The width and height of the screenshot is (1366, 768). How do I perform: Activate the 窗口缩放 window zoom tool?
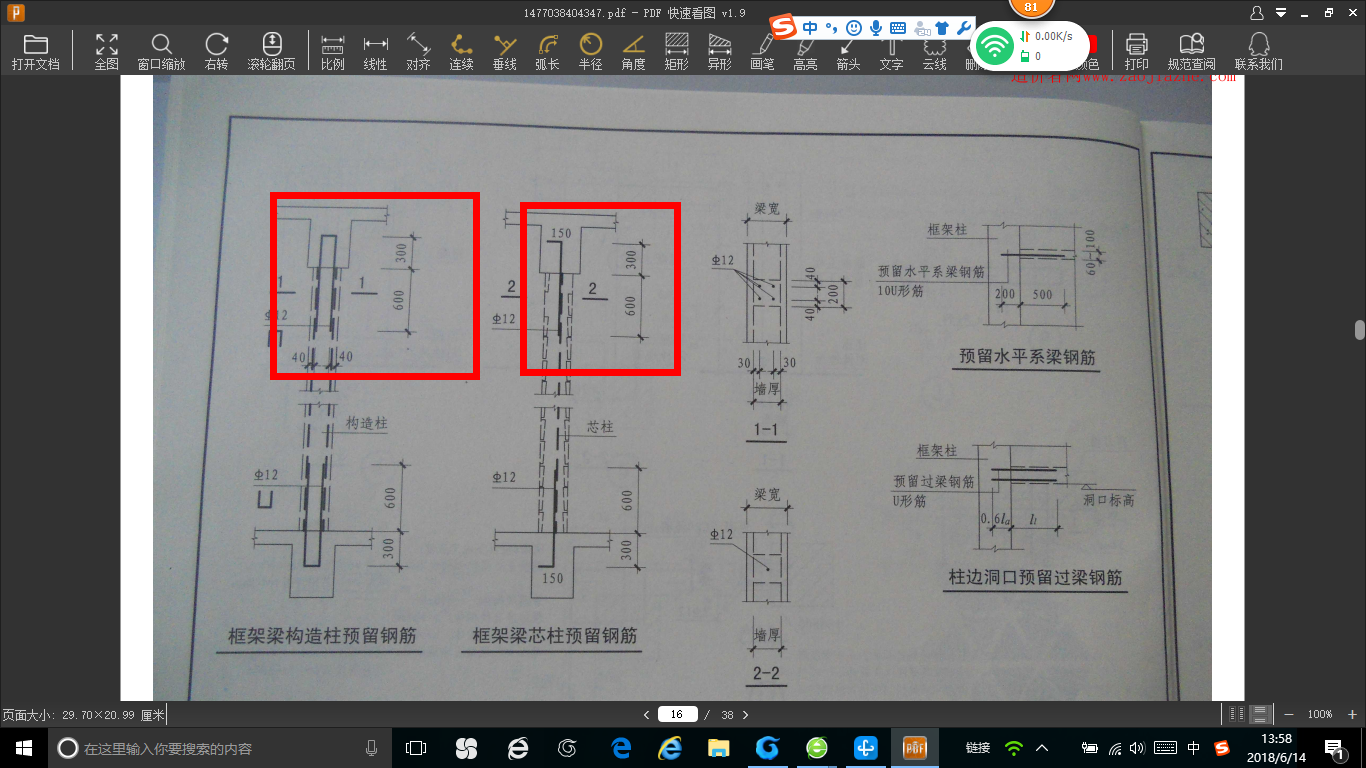pyautogui.click(x=161, y=51)
